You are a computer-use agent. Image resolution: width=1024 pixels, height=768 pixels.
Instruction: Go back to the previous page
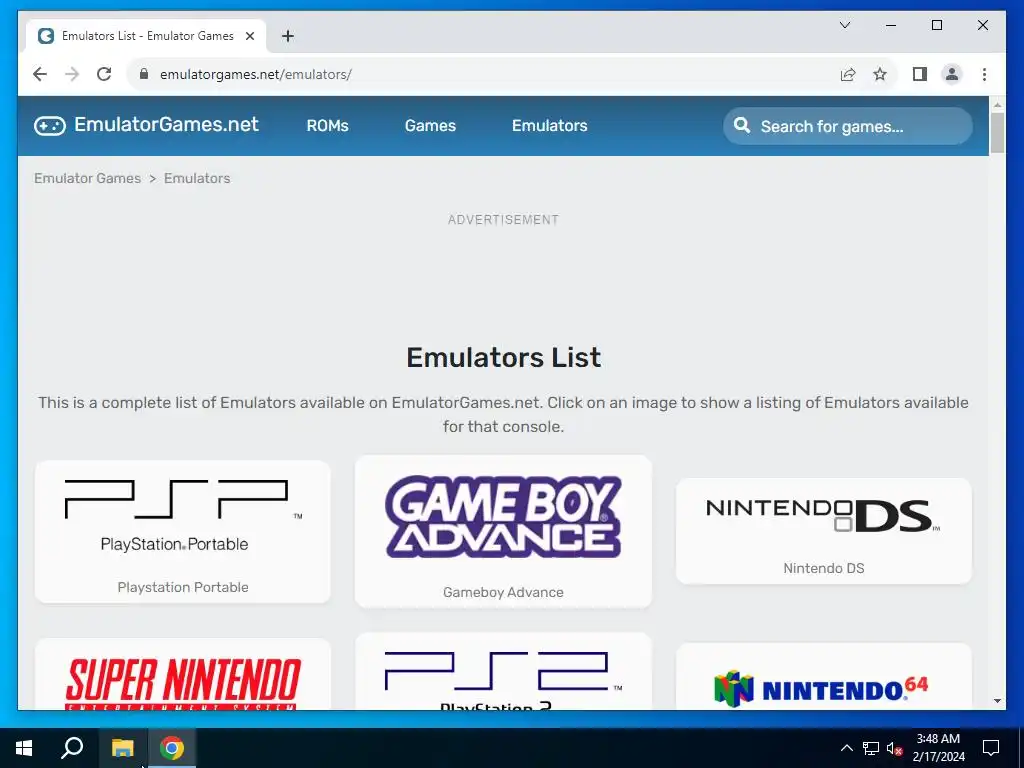point(40,74)
